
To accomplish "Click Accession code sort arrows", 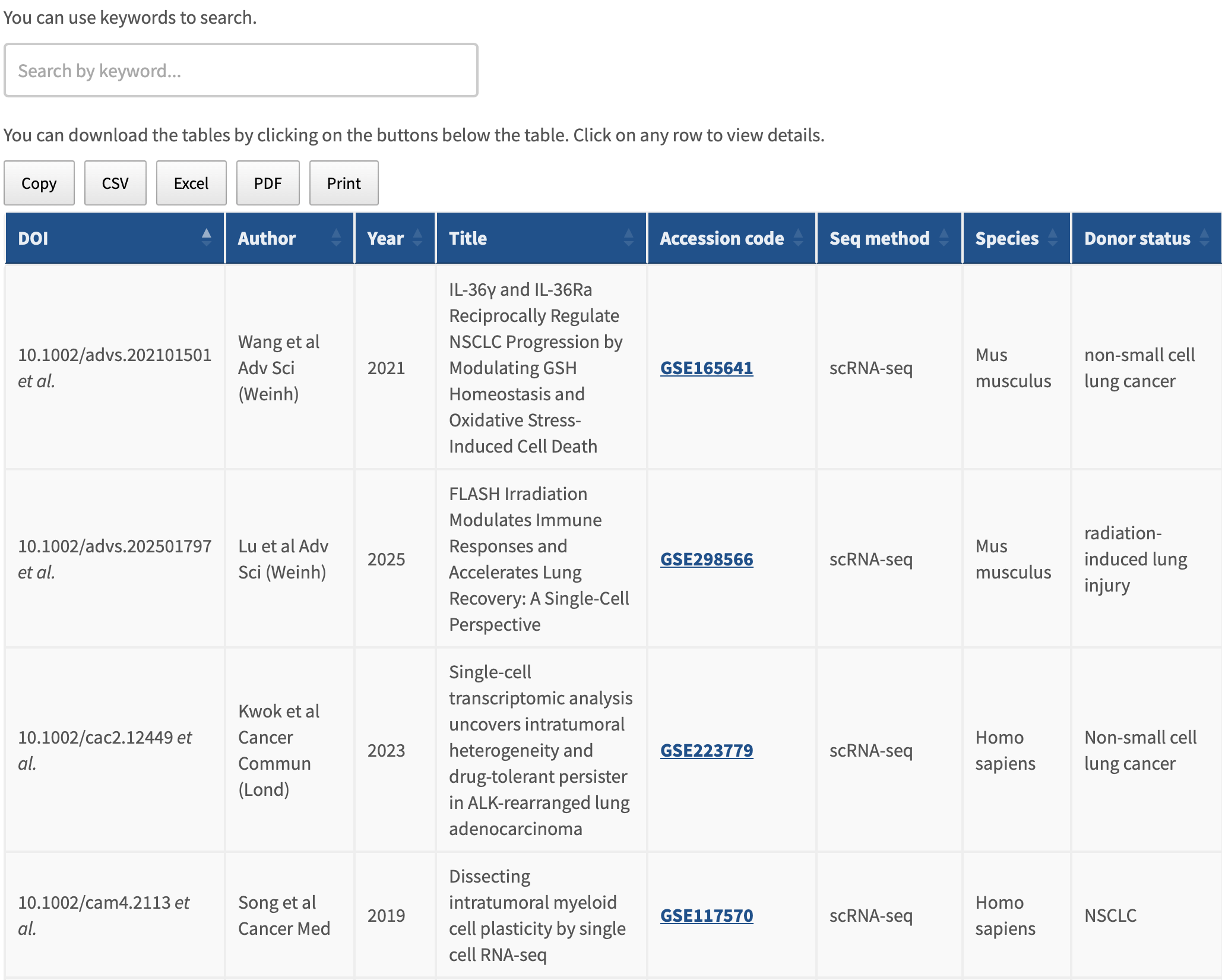I will [x=798, y=238].
